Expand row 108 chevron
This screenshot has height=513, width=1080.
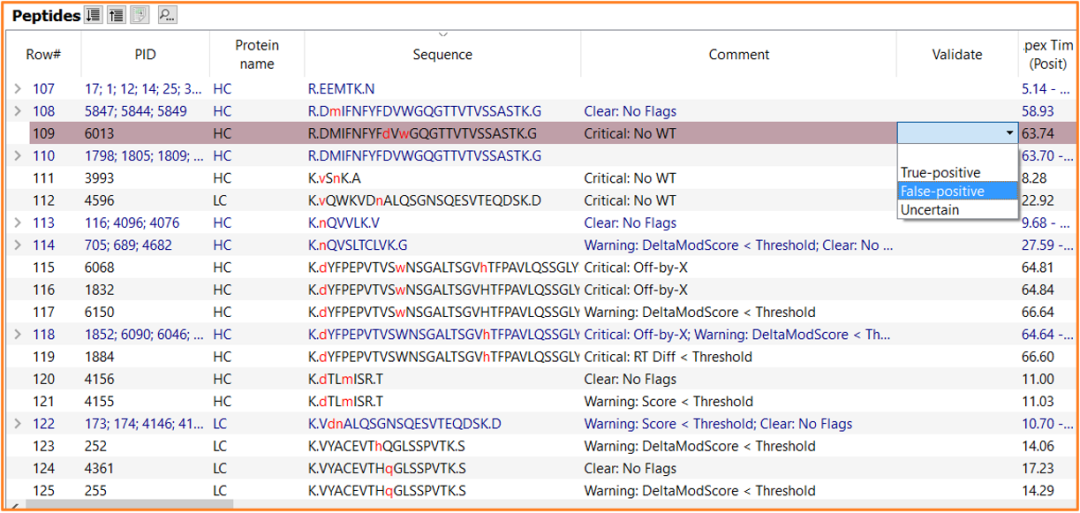point(18,111)
